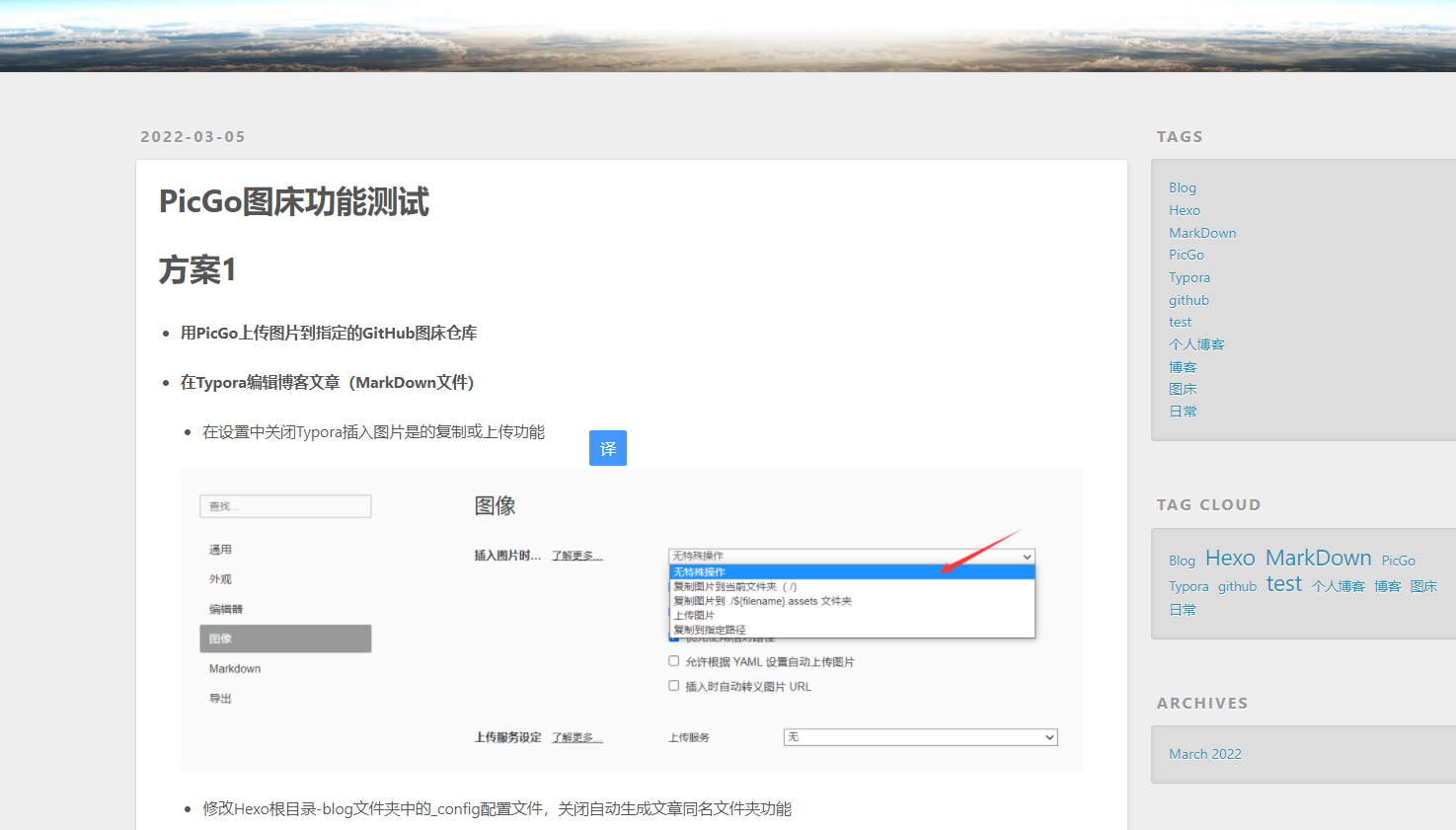Toggle 插入时自动转义图片 URL checkbox
Screen dimensions: 1456x830
674,686
